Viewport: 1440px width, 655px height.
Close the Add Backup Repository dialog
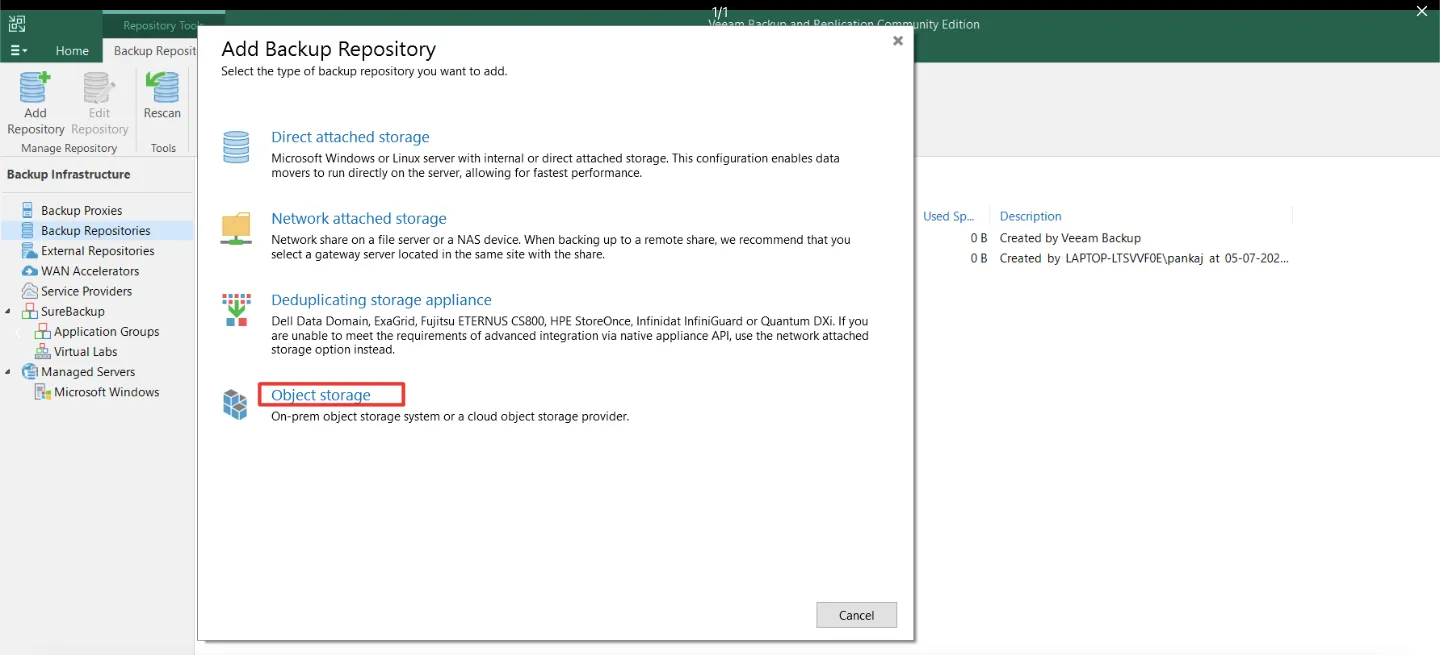[x=898, y=41]
